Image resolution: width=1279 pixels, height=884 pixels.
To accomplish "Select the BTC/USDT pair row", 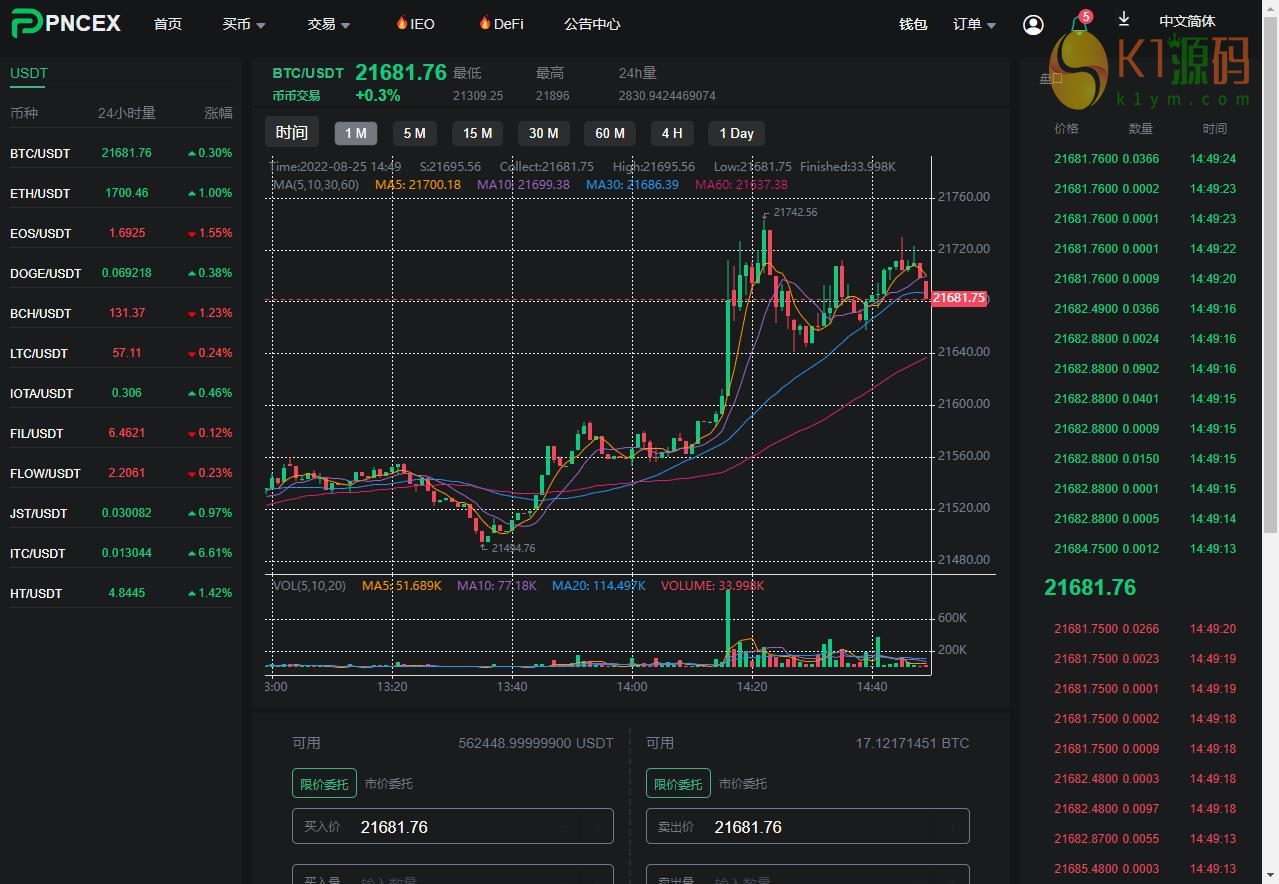I will [x=121, y=153].
